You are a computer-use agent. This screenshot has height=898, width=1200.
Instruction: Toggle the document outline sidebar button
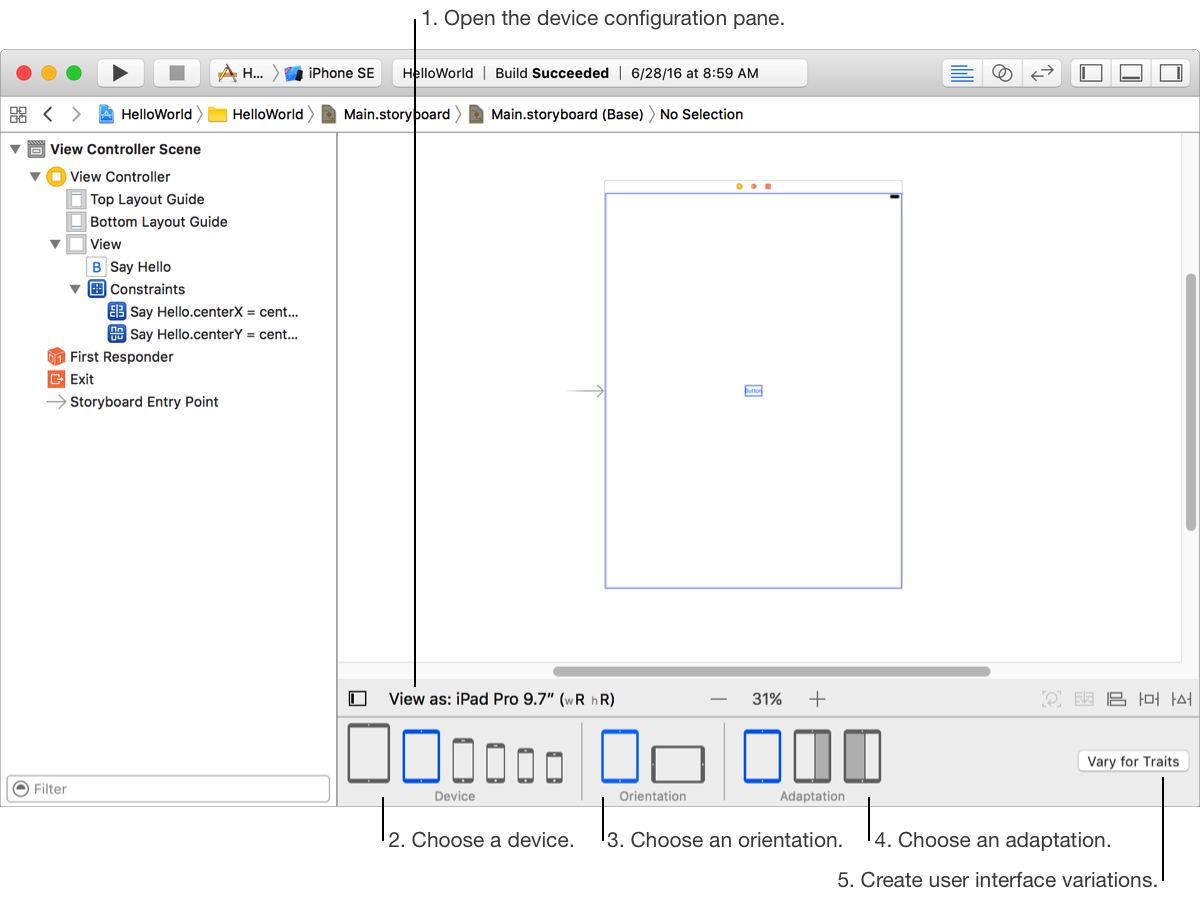click(x=357, y=699)
